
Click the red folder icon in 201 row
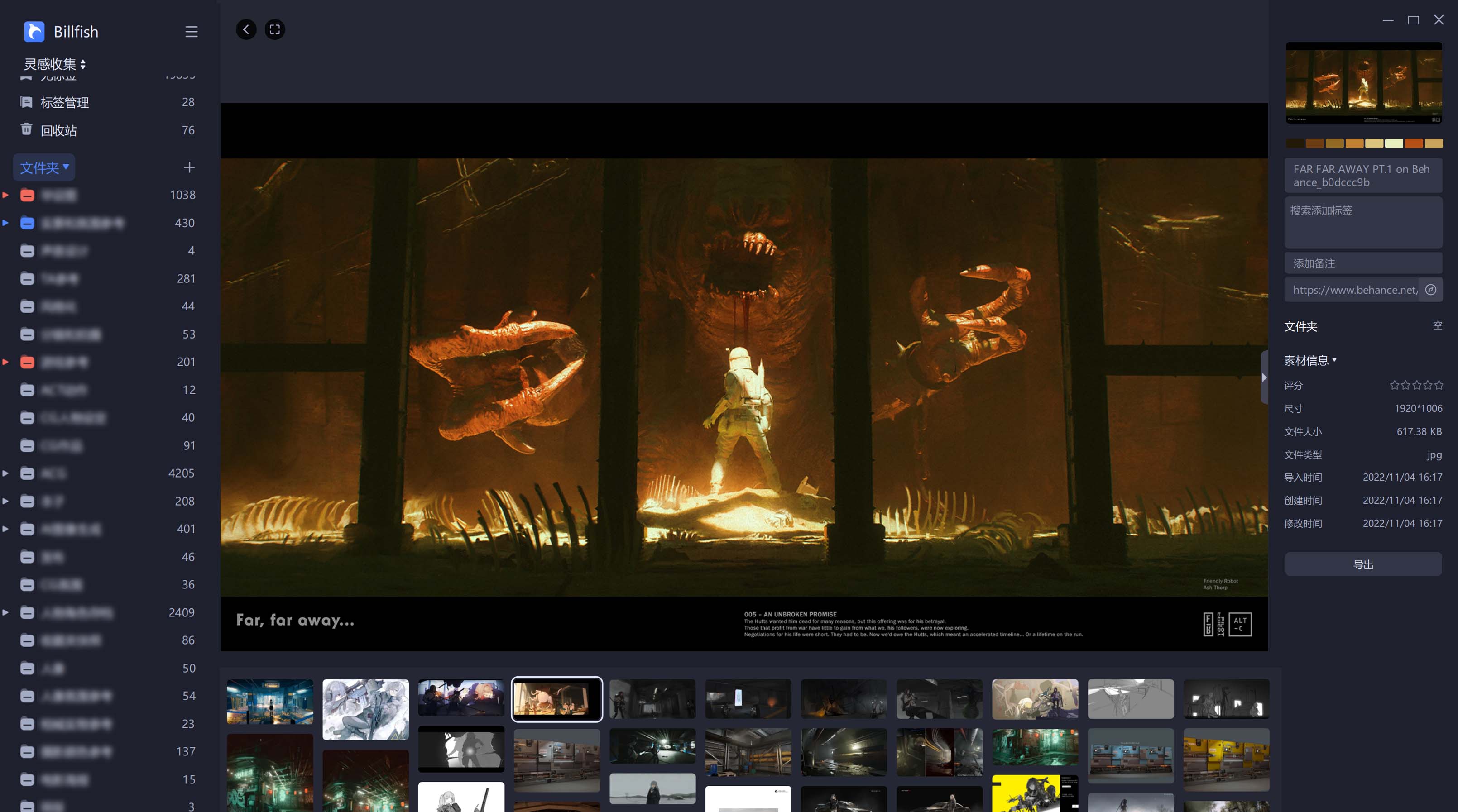pos(27,362)
